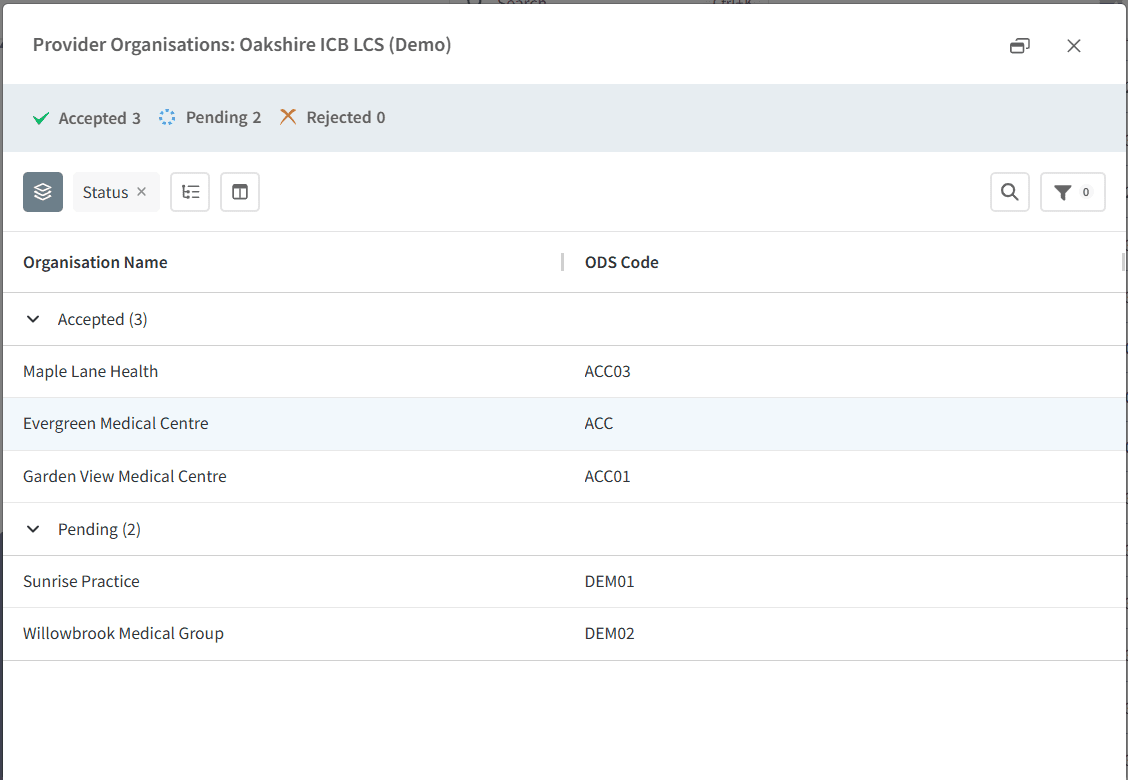The width and height of the screenshot is (1128, 780).
Task: Filter by Rejected 0 status
Action: (332, 117)
